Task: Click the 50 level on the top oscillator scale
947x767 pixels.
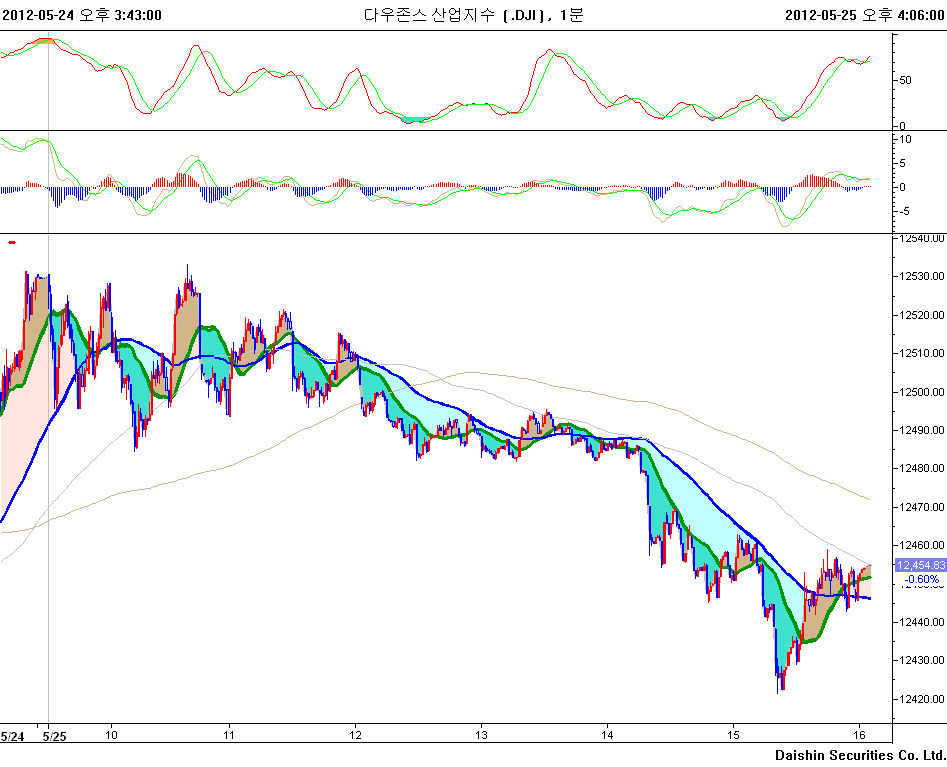Action: pos(905,81)
